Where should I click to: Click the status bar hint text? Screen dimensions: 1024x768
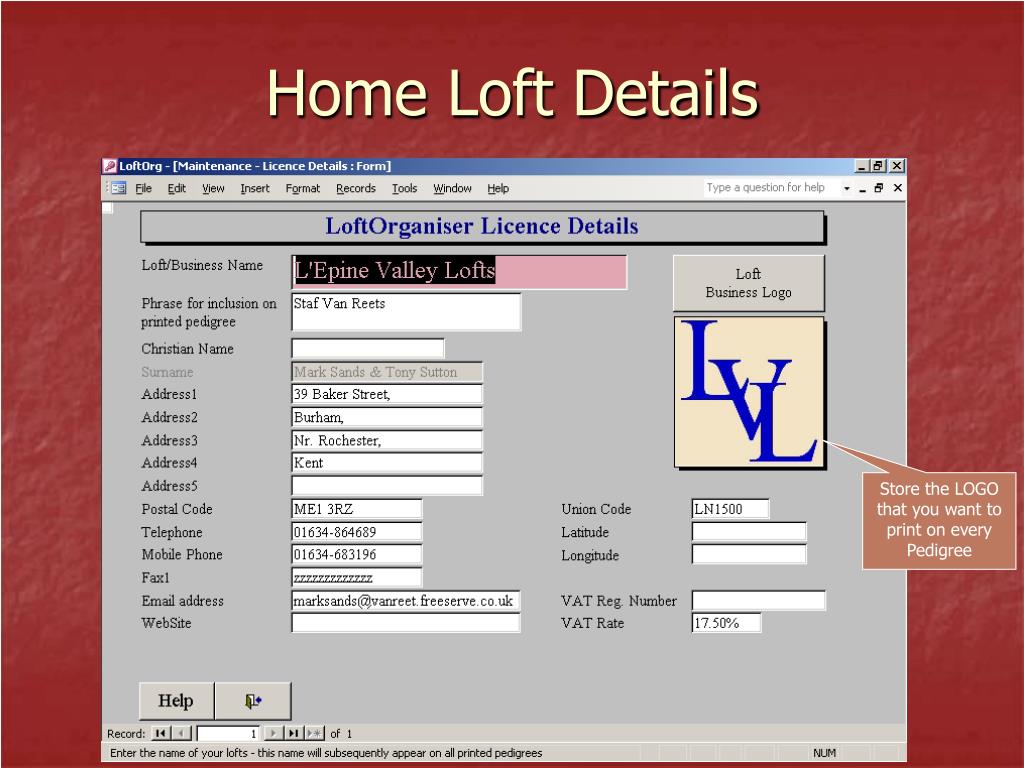coord(326,753)
